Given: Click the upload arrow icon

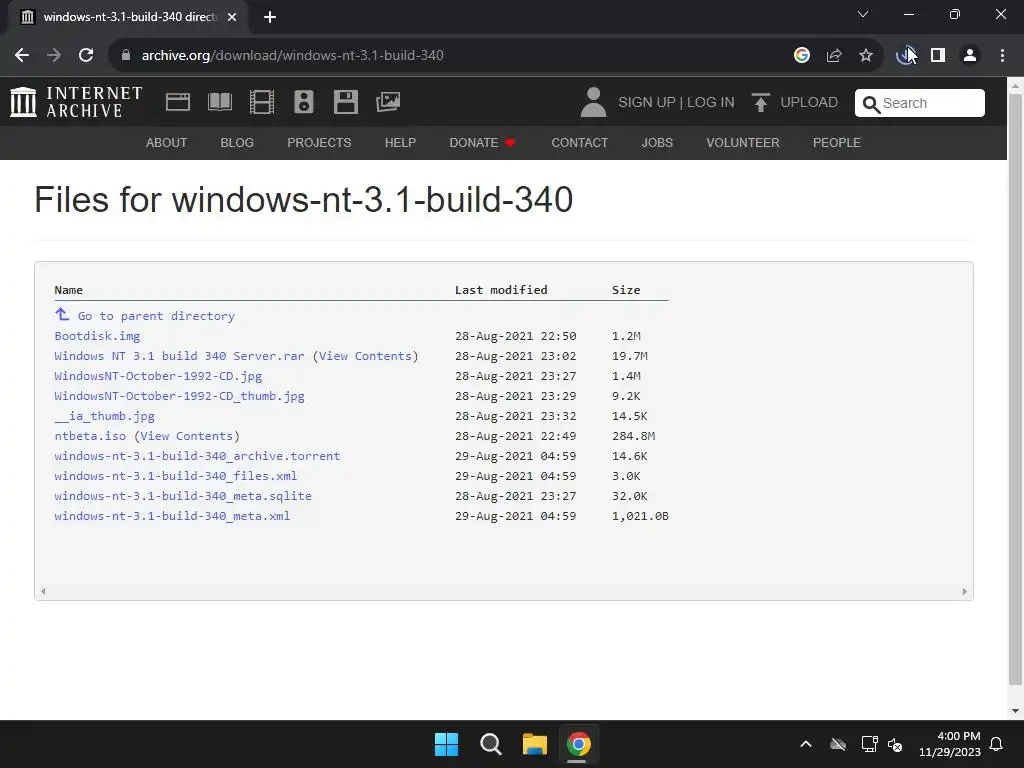Looking at the screenshot, I should coord(760,103).
